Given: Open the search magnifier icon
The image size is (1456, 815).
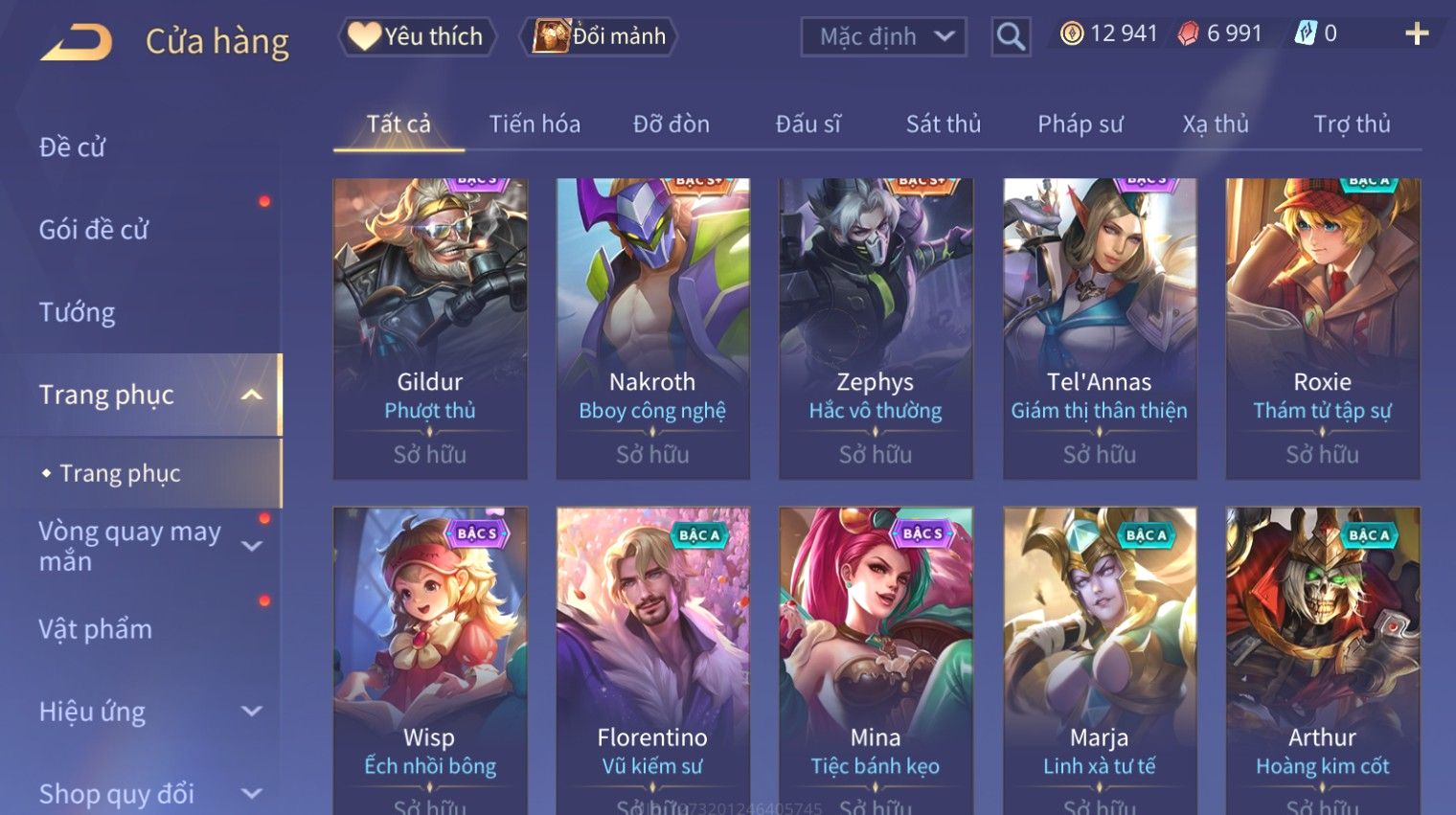Looking at the screenshot, I should tap(1011, 36).
